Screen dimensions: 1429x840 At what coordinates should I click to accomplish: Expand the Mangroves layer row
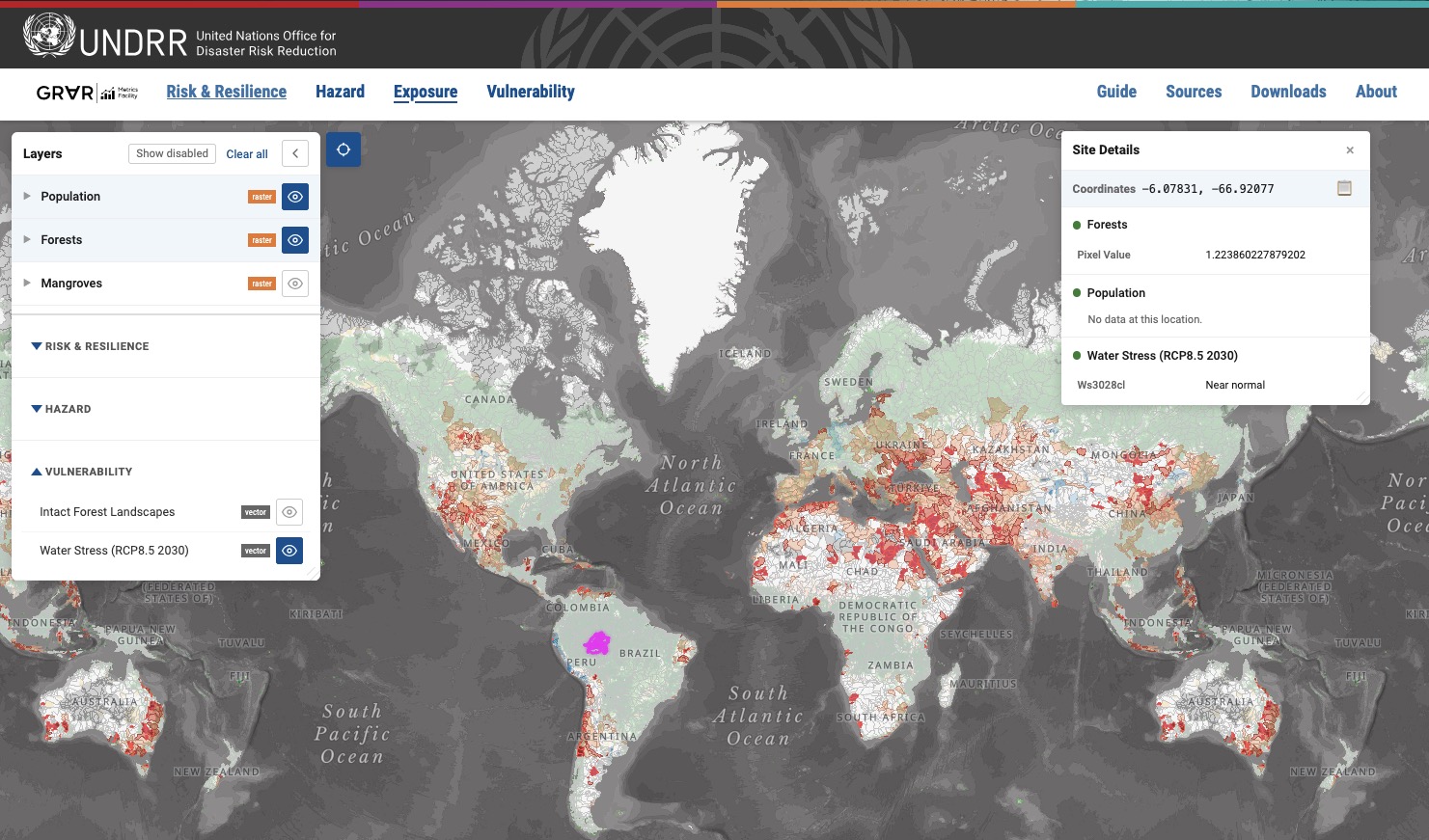pos(27,283)
